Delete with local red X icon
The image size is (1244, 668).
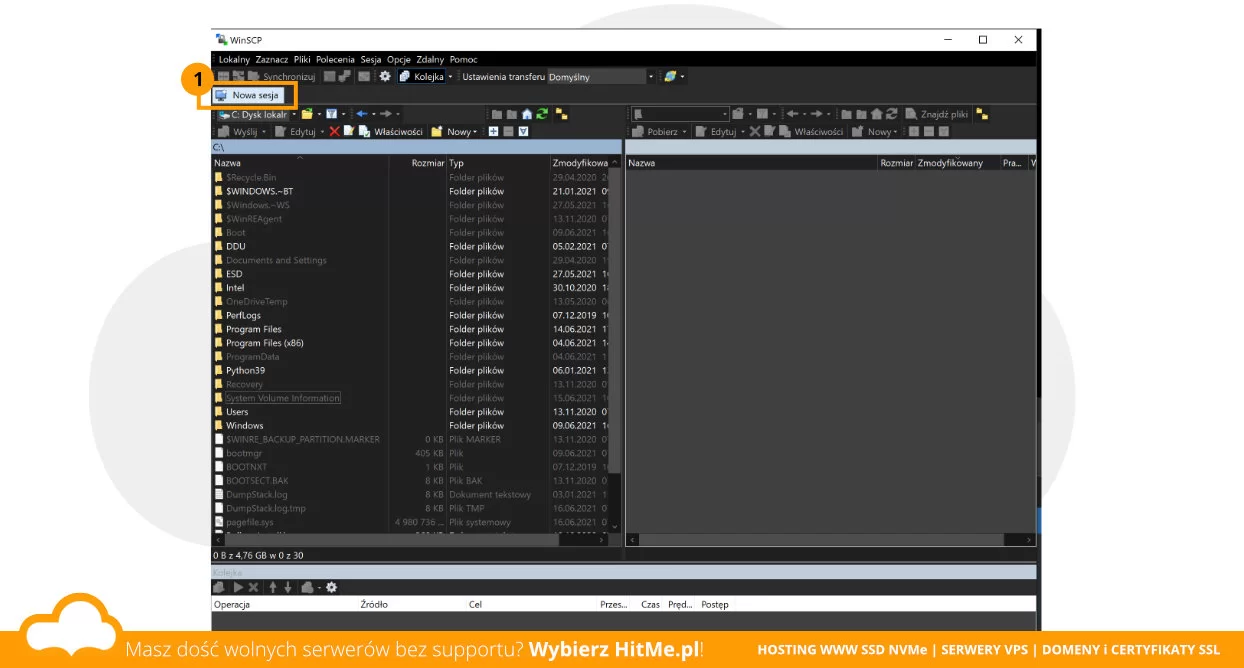pos(334,131)
